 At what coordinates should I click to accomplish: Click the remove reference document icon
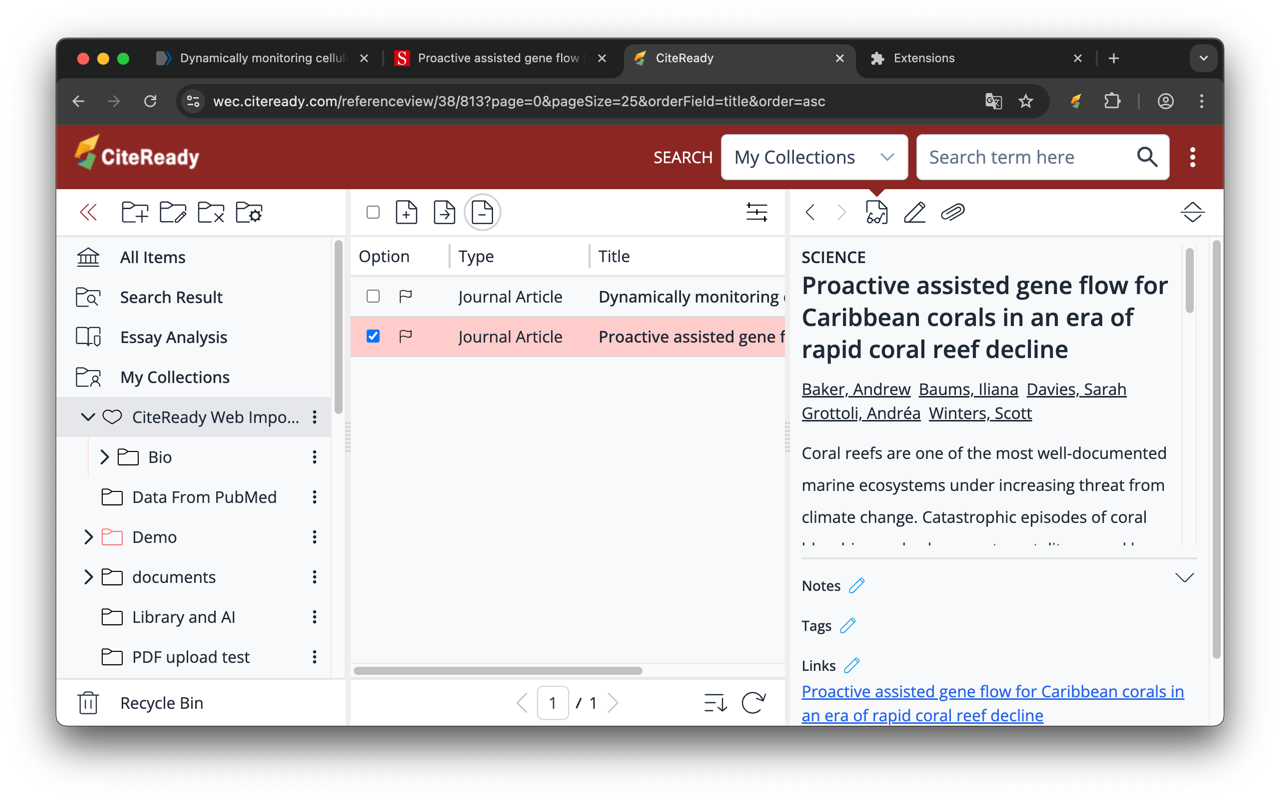482,212
